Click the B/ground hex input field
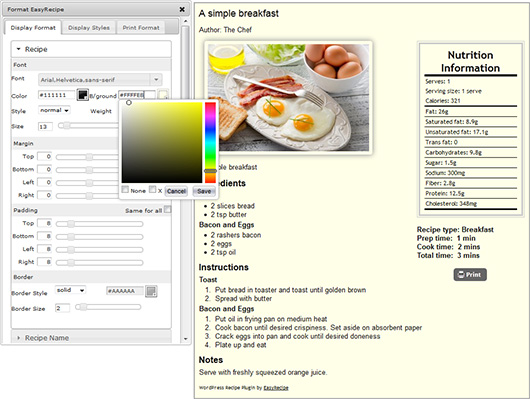Screen dimensions: 530x399 pyautogui.click(x=137, y=95)
